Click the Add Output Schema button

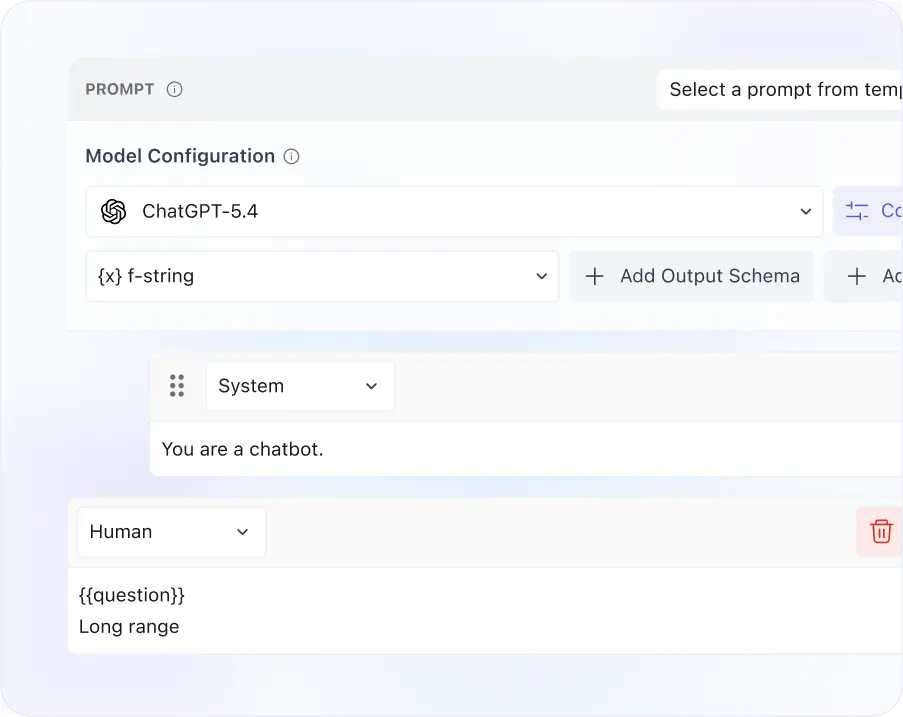click(x=691, y=276)
